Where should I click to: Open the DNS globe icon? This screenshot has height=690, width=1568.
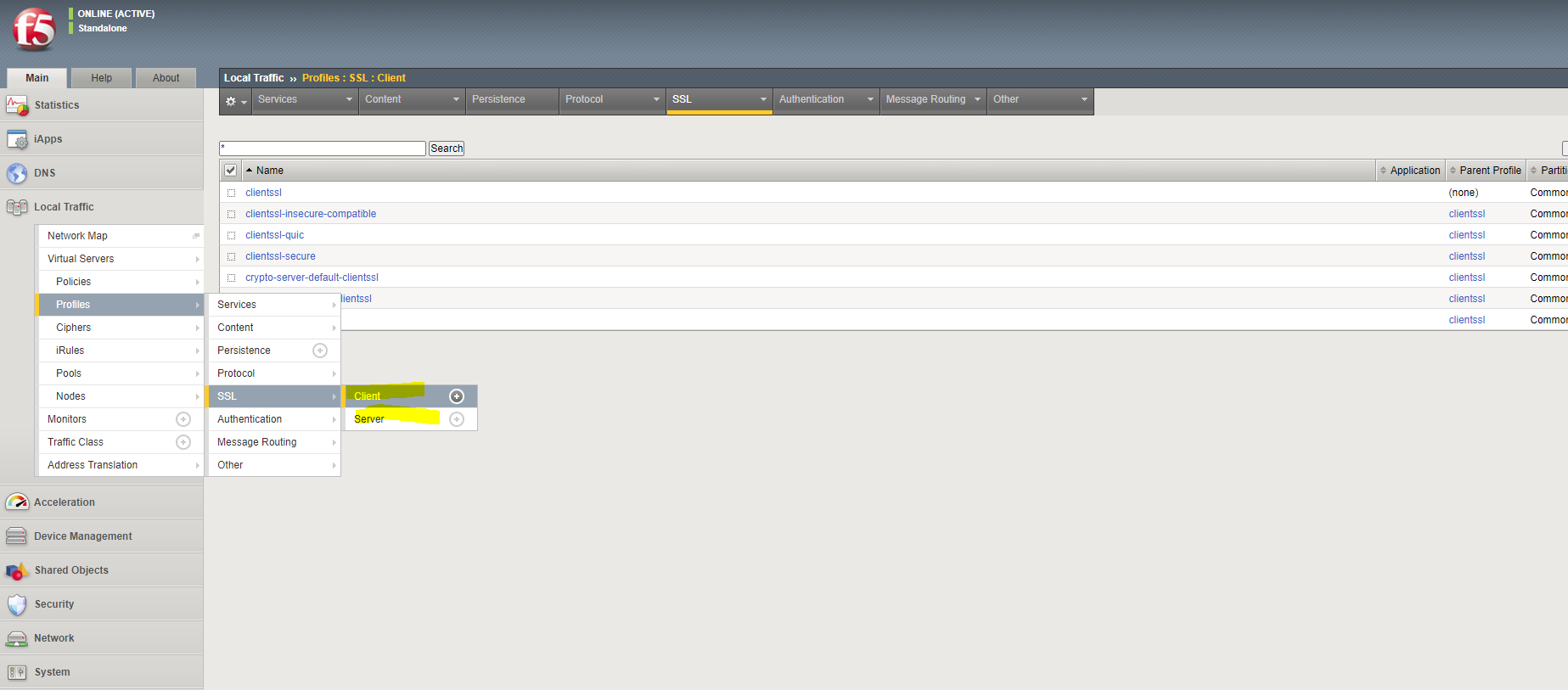pyautogui.click(x=17, y=173)
